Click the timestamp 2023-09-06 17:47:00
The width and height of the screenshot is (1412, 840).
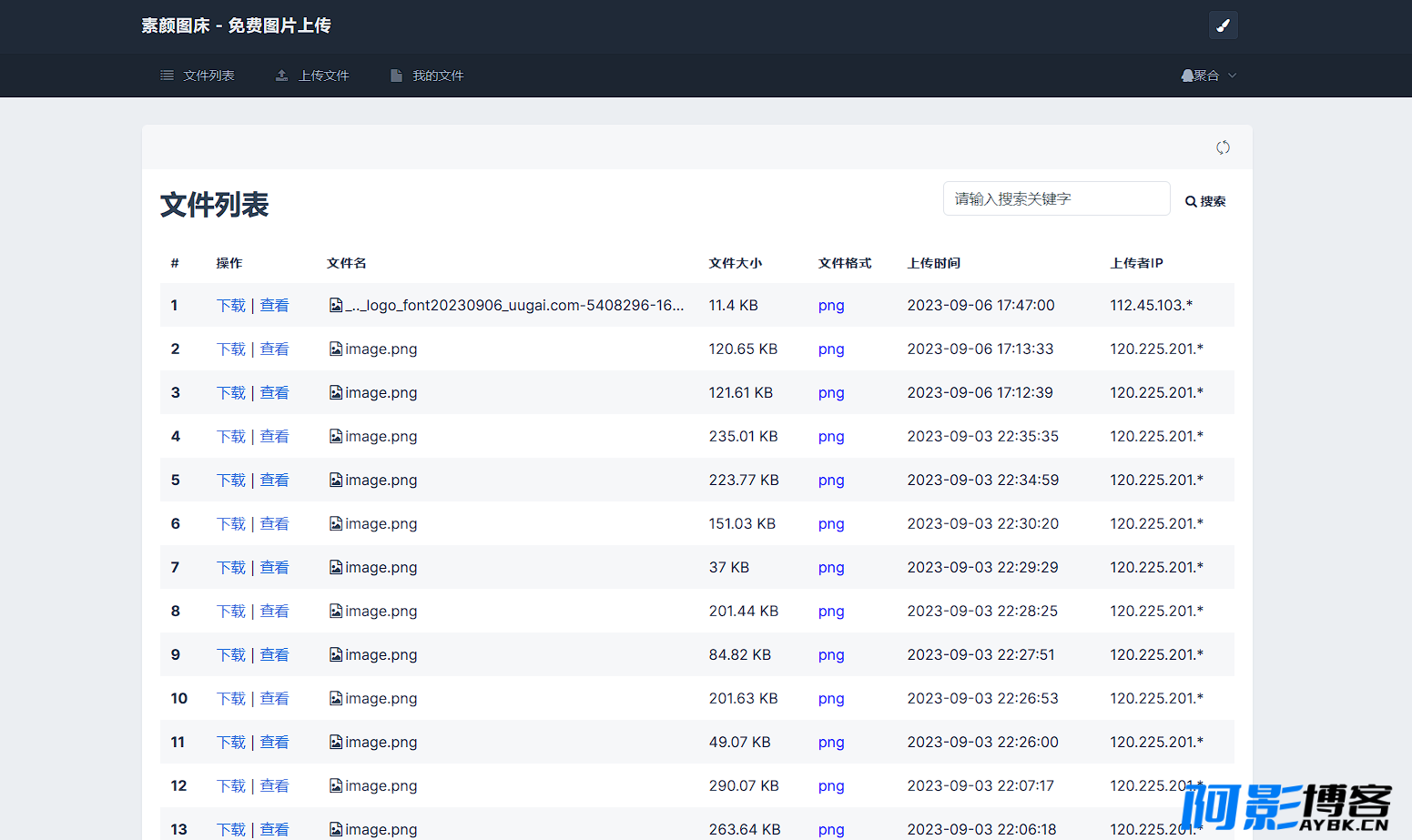981,305
